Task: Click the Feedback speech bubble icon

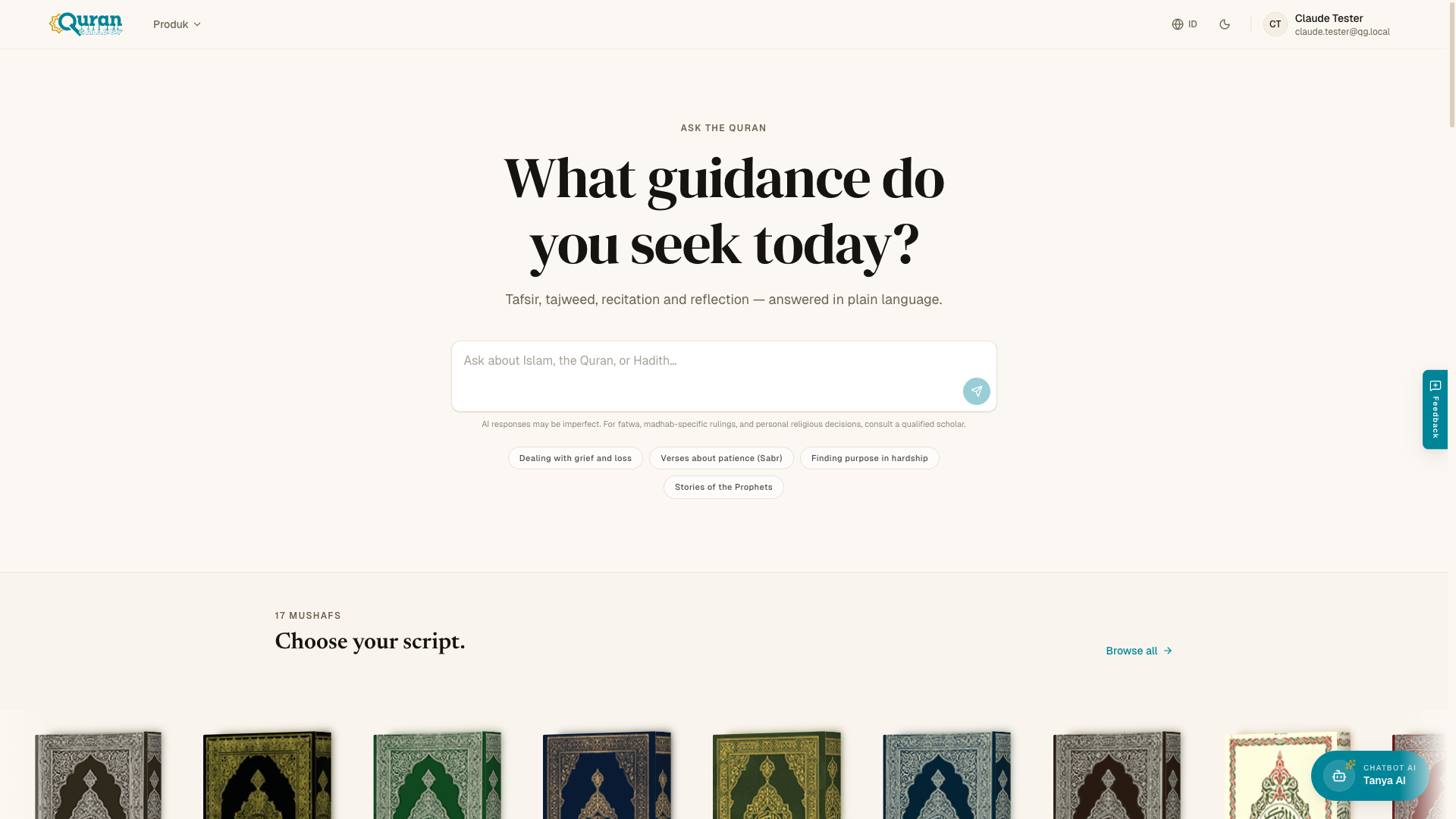Action: (1436, 386)
